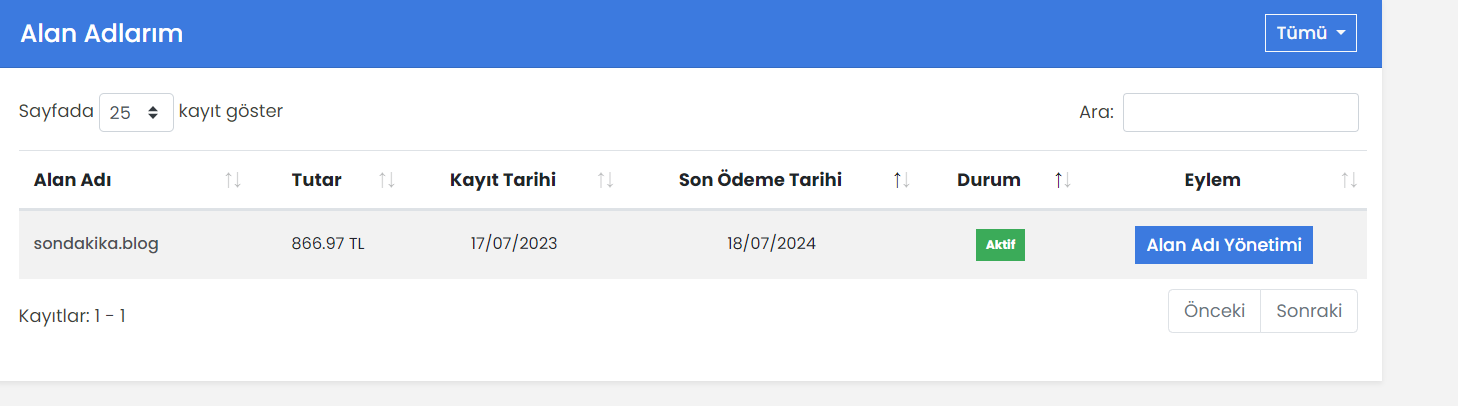Sort by Kayıt Tarihi arrows icon
Screen dimensions: 1458x406
tap(605, 180)
